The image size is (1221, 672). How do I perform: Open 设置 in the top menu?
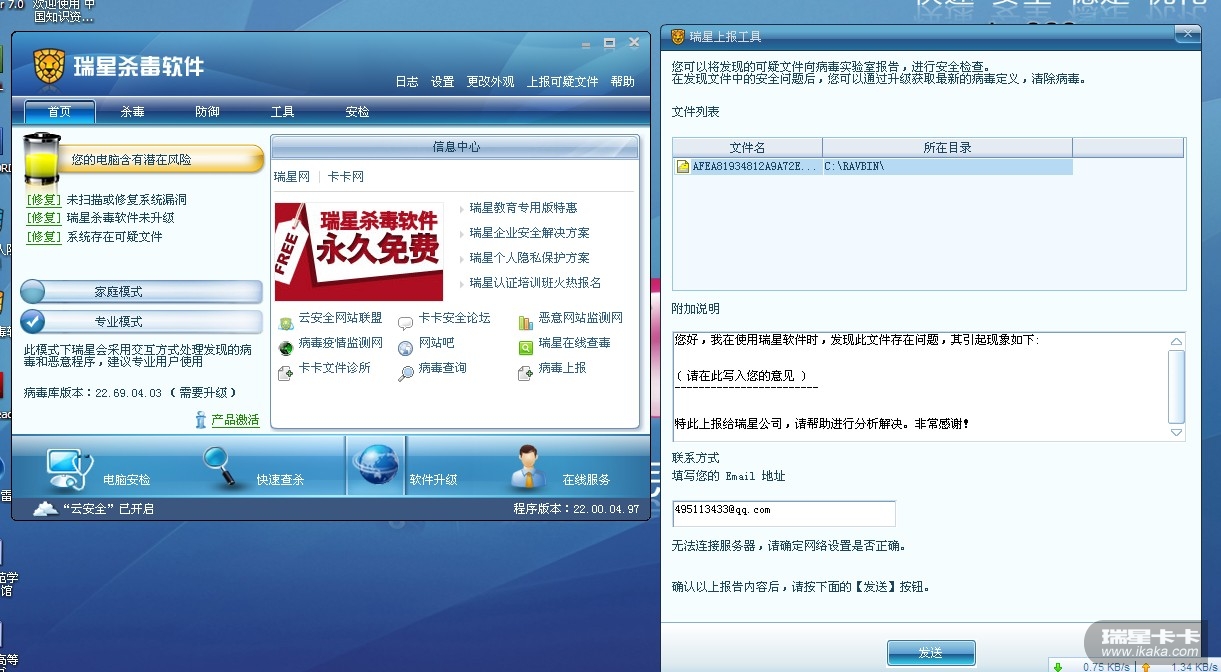pos(443,82)
